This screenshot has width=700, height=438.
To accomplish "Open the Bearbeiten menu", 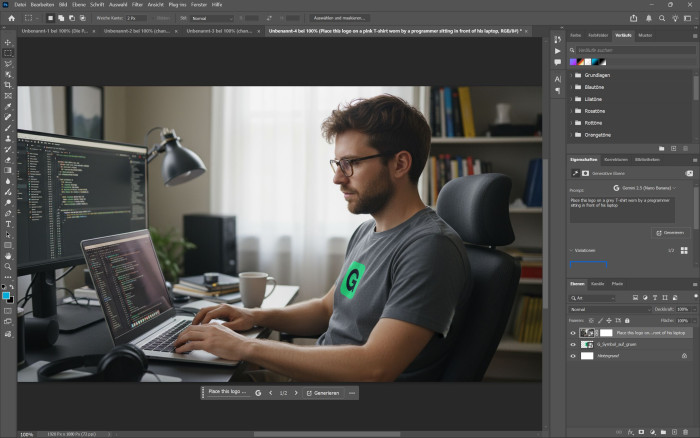I will coord(42,4).
